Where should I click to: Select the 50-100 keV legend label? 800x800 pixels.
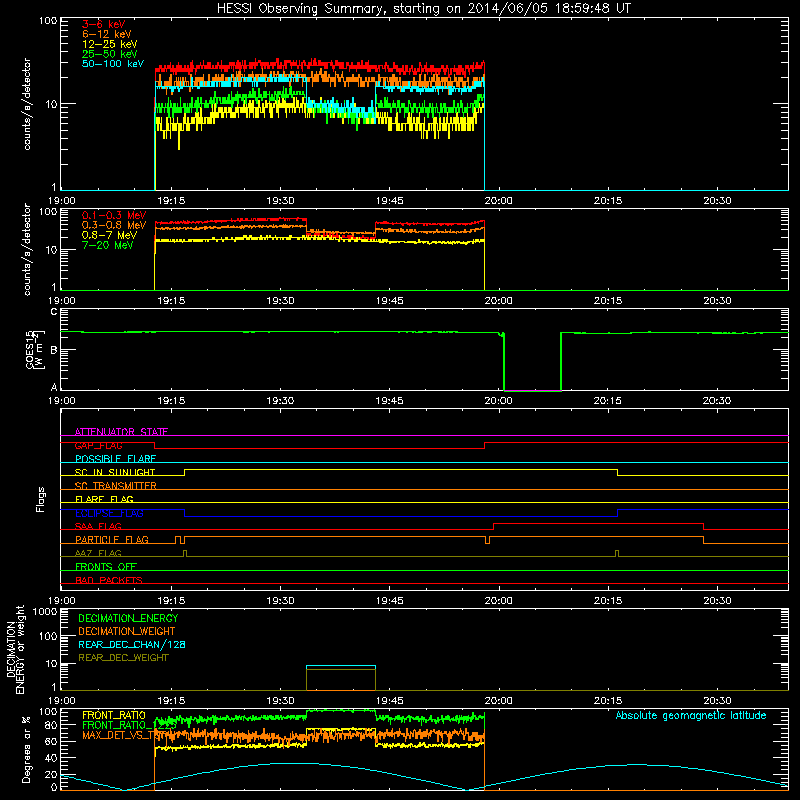[113, 64]
